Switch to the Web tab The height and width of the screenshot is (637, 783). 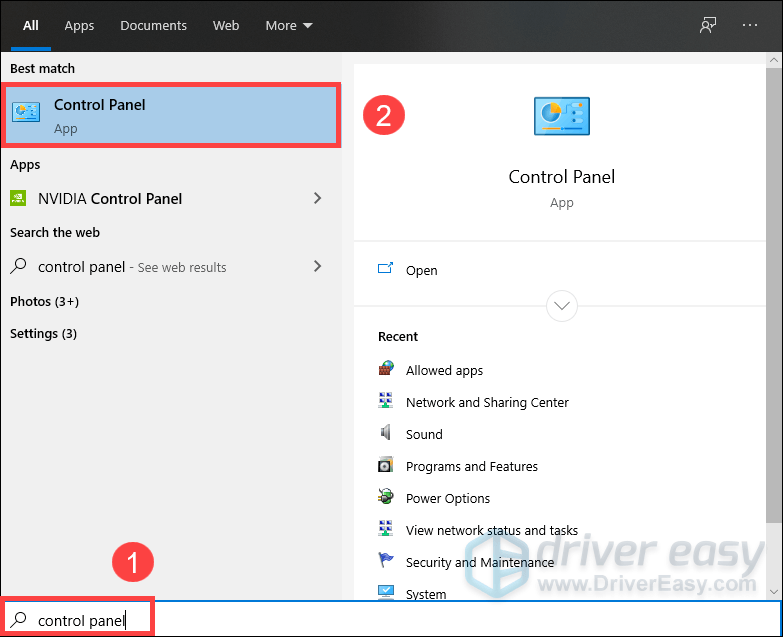pos(226,25)
